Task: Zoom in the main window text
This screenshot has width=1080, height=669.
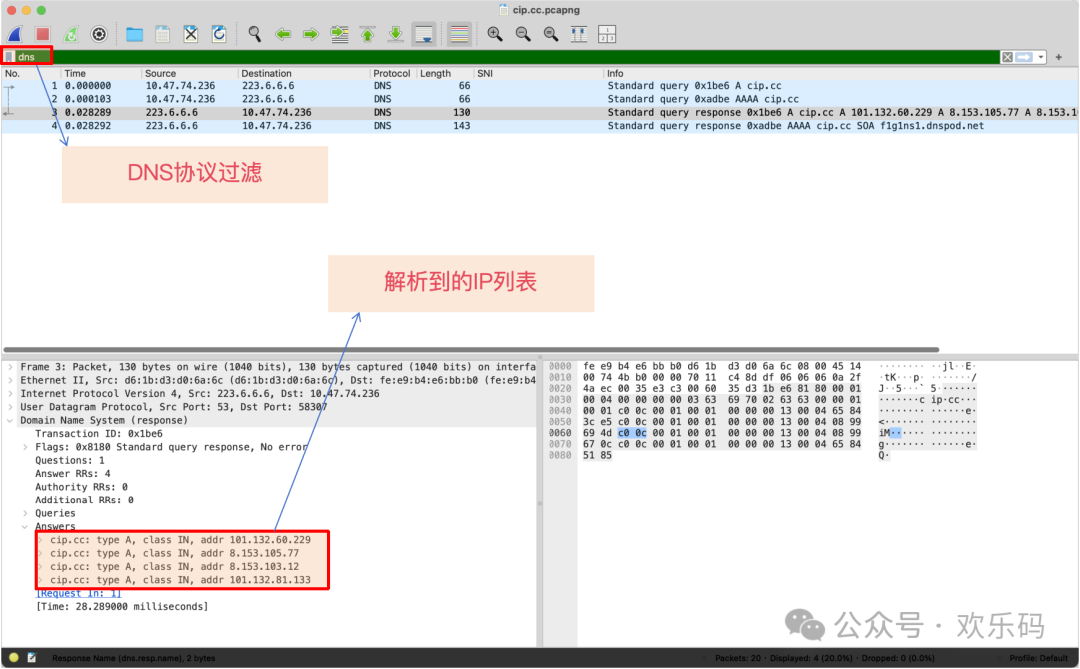Action: click(495, 34)
